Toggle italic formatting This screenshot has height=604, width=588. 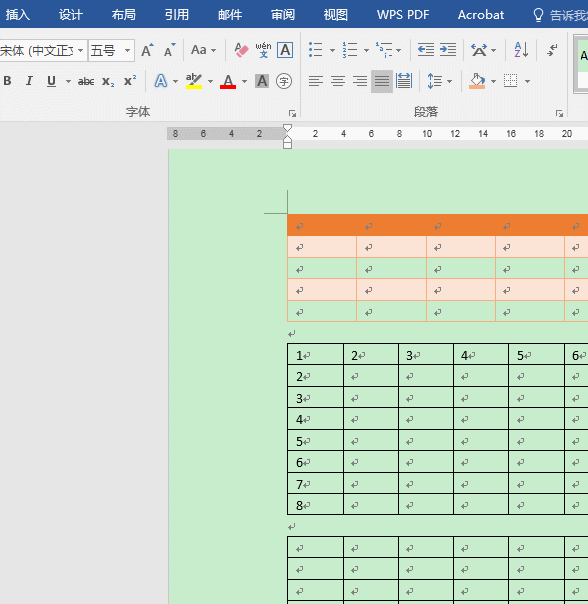point(29,81)
